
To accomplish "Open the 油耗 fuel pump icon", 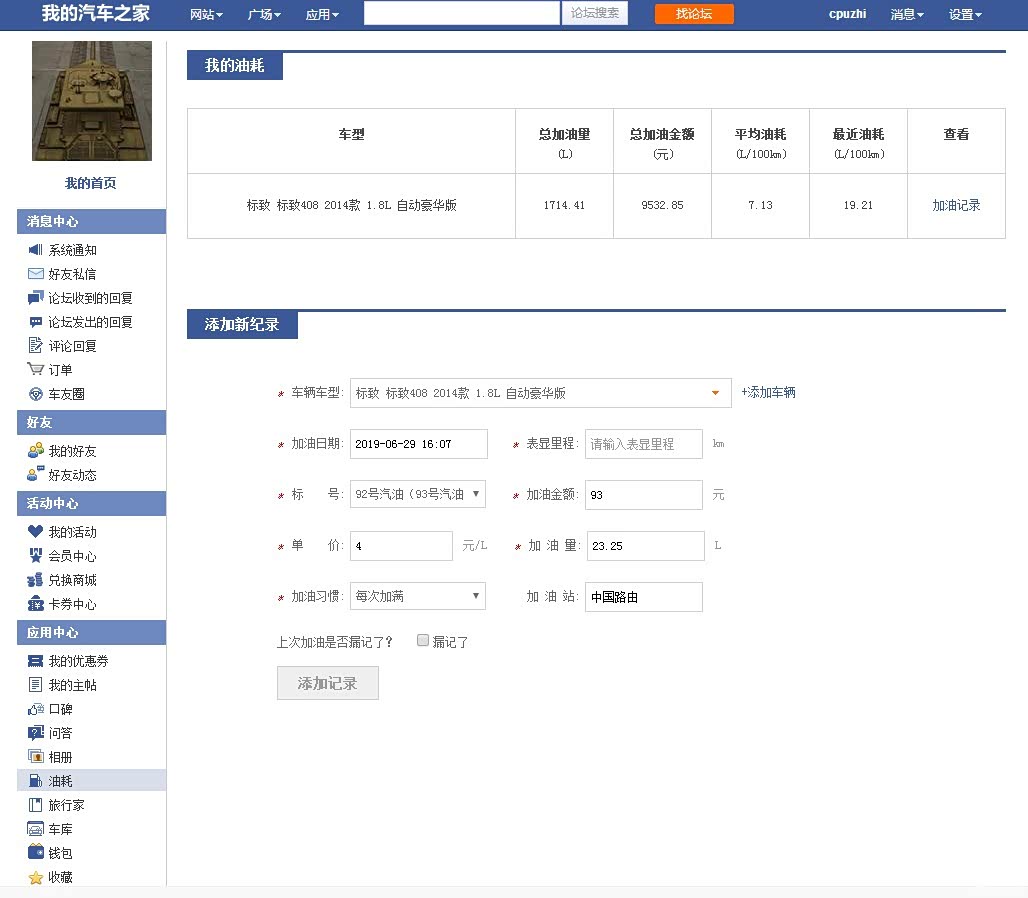I will click(35, 781).
